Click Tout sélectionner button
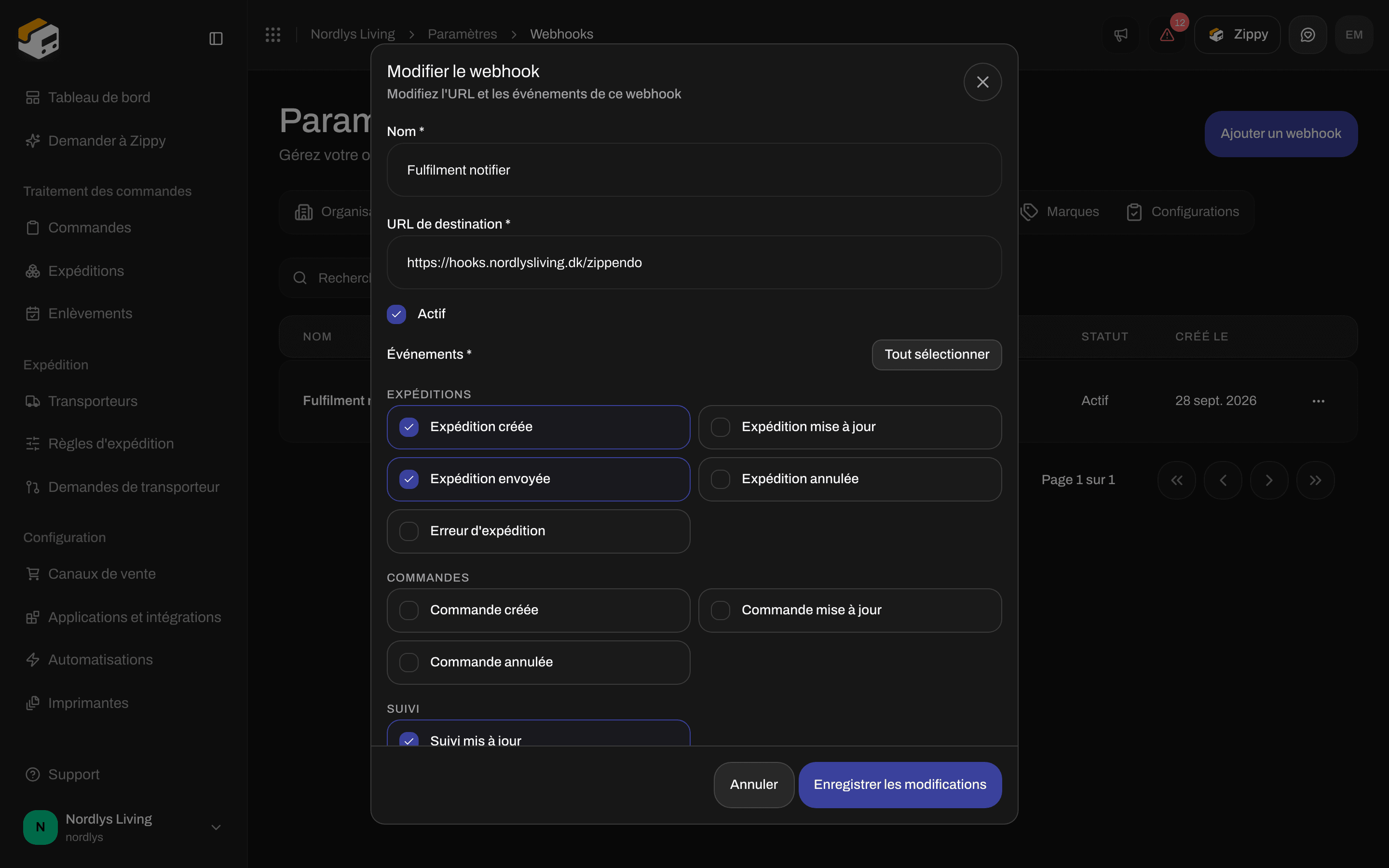This screenshot has width=1389, height=868. coord(937,355)
